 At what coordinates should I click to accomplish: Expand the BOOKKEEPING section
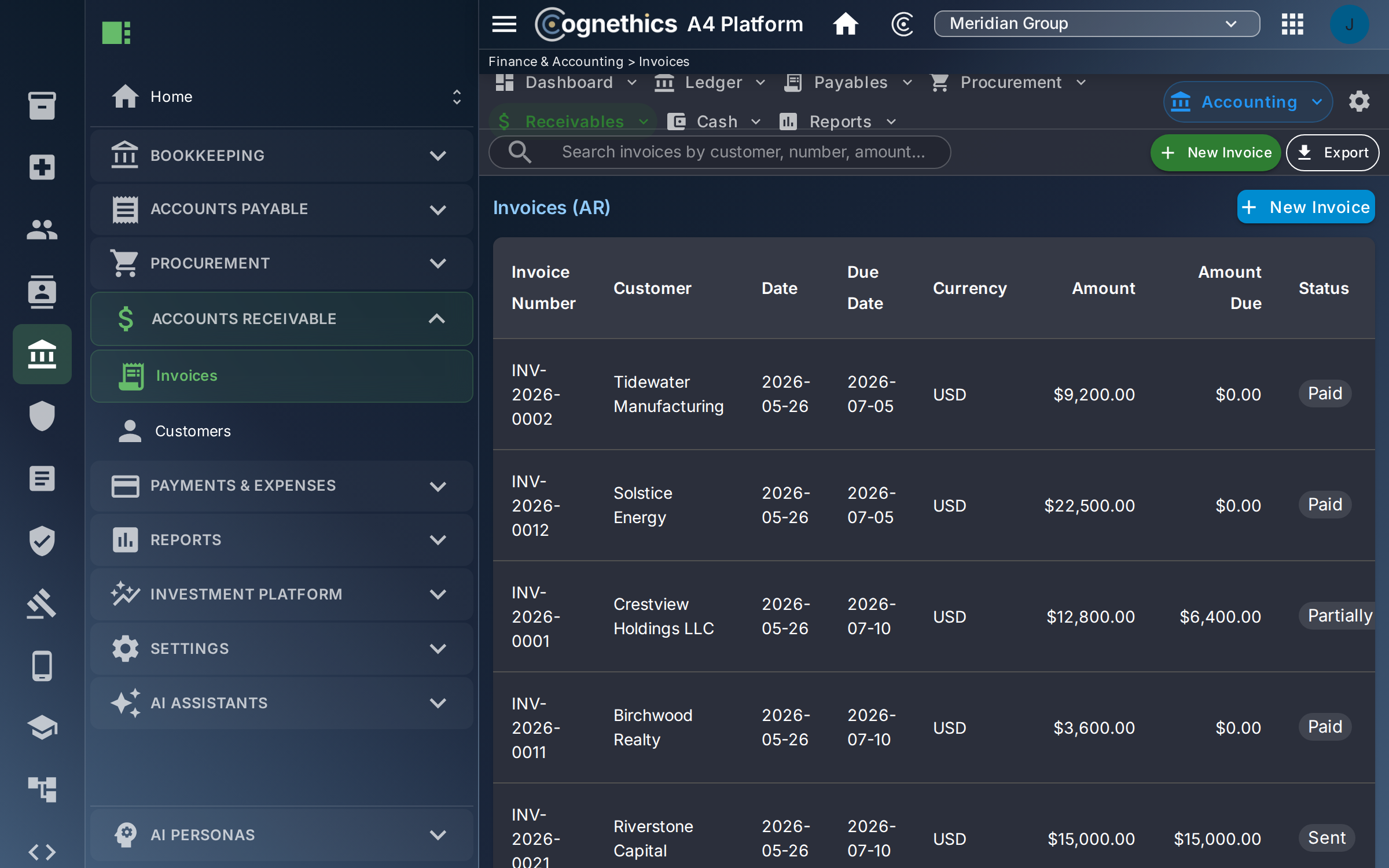[281, 155]
